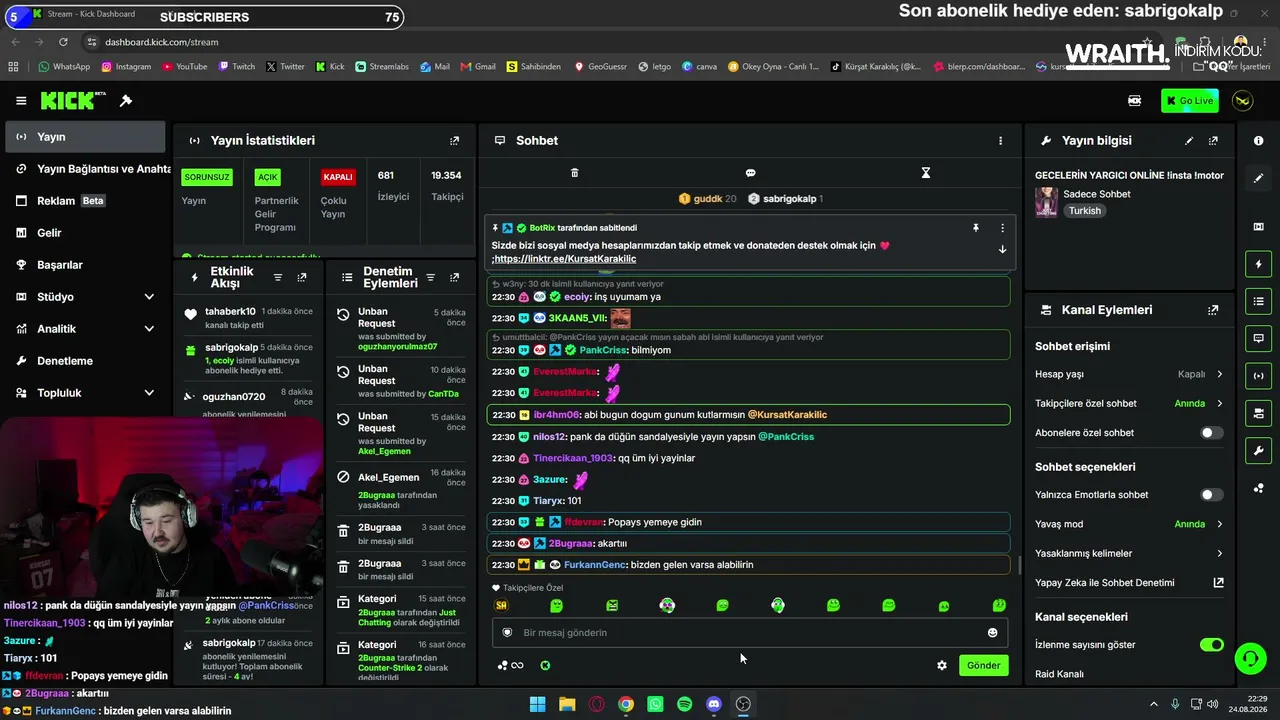Viewport: 1280px width, 720px height.
Task: Click the Sadece Sohbet category thumbnail
Action: (1046, 202)
